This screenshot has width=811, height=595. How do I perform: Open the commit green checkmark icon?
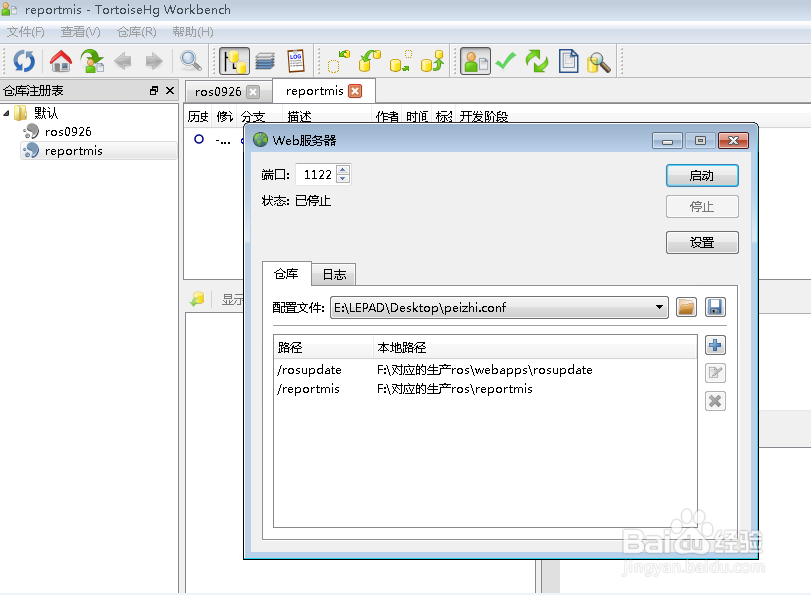click(505, 61)
